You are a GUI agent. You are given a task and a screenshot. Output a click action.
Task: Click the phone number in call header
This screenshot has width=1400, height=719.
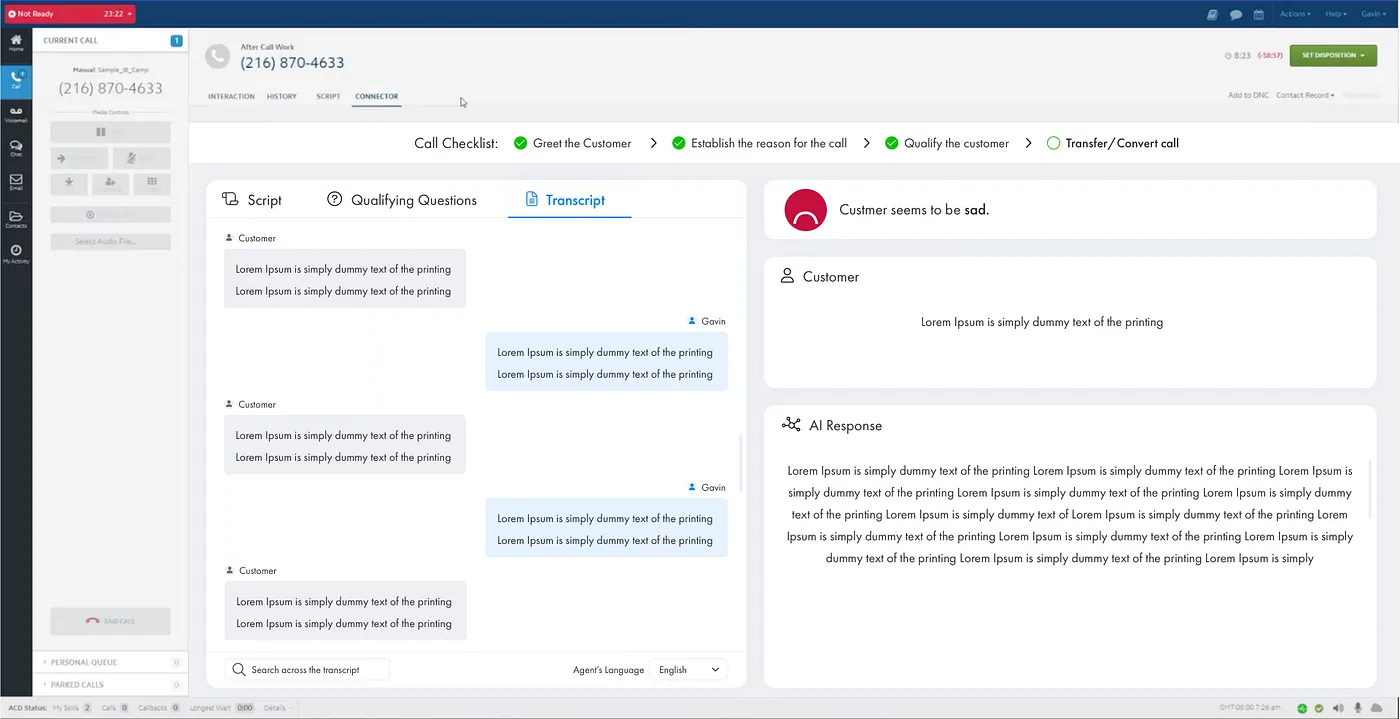pos(292,62)
